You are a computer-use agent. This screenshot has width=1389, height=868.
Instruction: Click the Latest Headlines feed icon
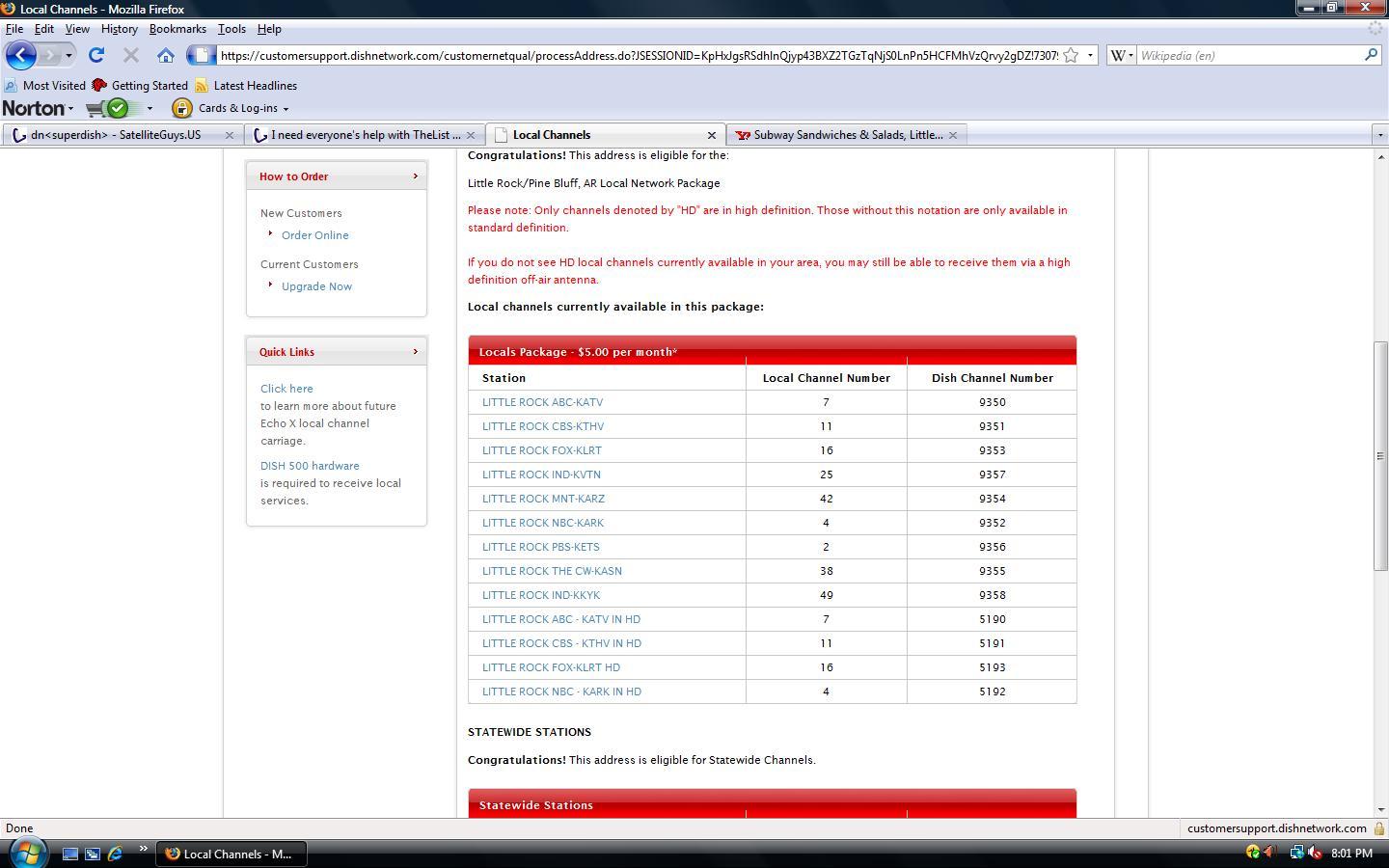click(x=202, y=86)
